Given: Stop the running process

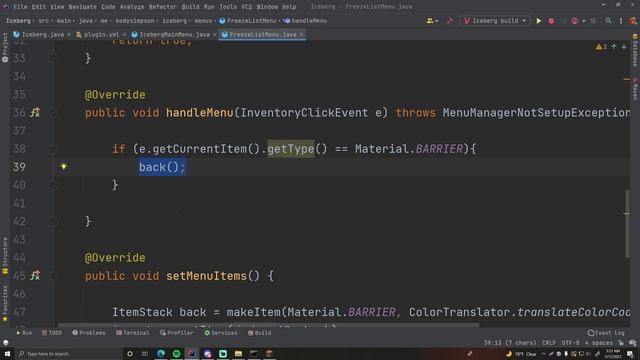Looking at the screenshot, I should [593, 20].
